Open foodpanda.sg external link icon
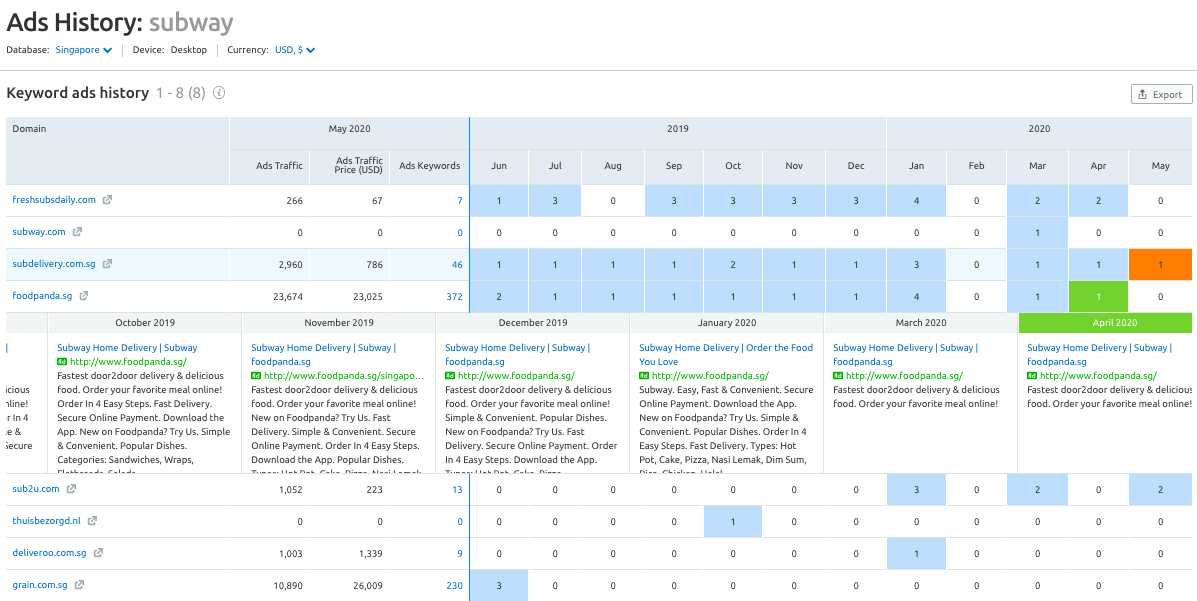The image size is (1197, 601). click(x=84, y=296)
